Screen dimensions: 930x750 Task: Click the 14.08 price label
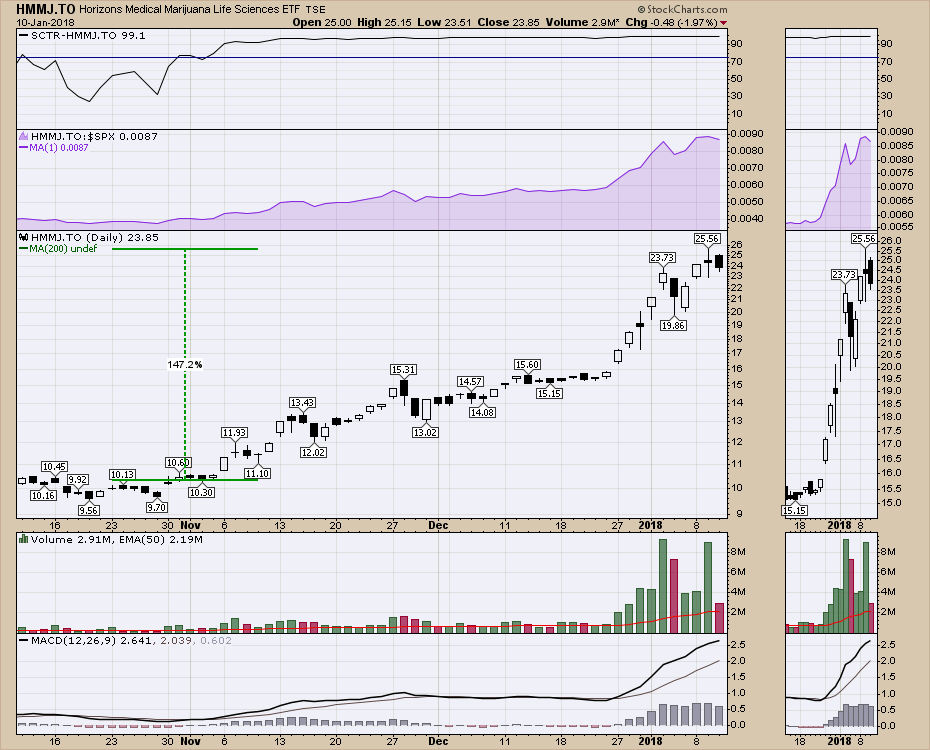pos(482,413)
